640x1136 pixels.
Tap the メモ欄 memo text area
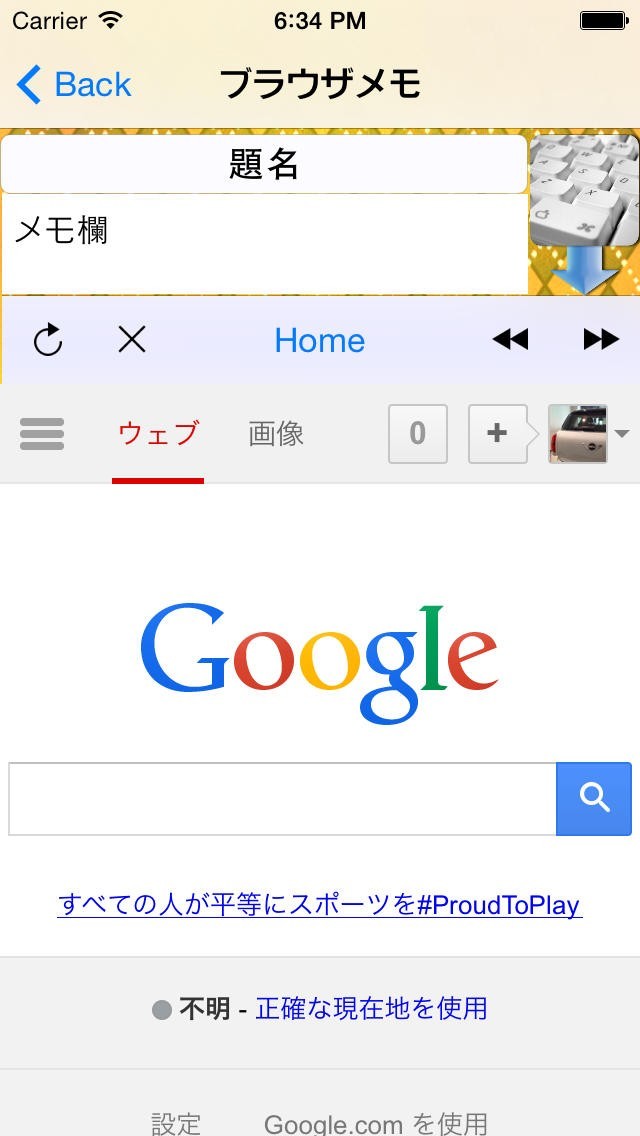tap(264, 244)
